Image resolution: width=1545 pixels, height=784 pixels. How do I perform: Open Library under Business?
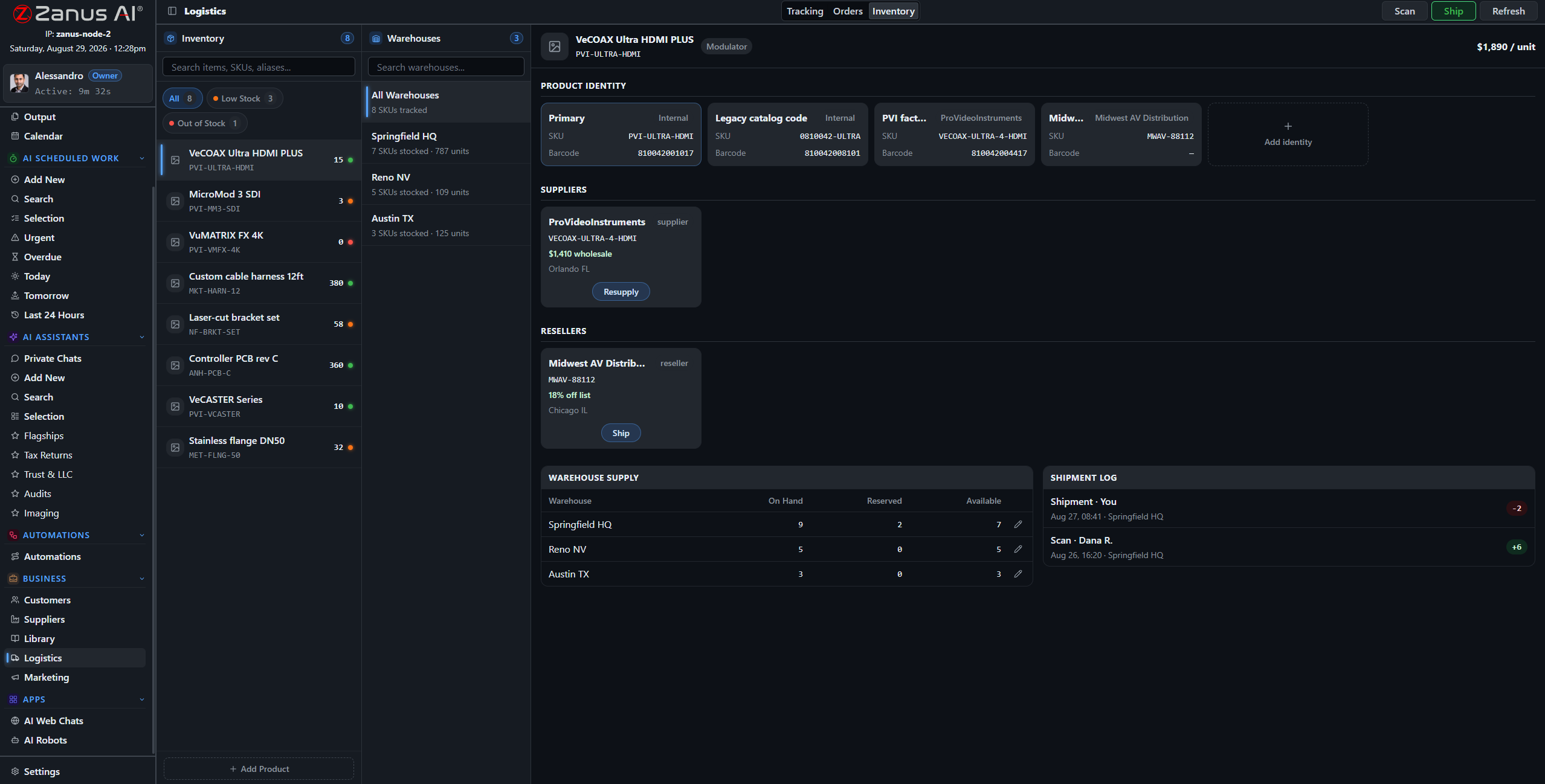[x=76, y=638]
